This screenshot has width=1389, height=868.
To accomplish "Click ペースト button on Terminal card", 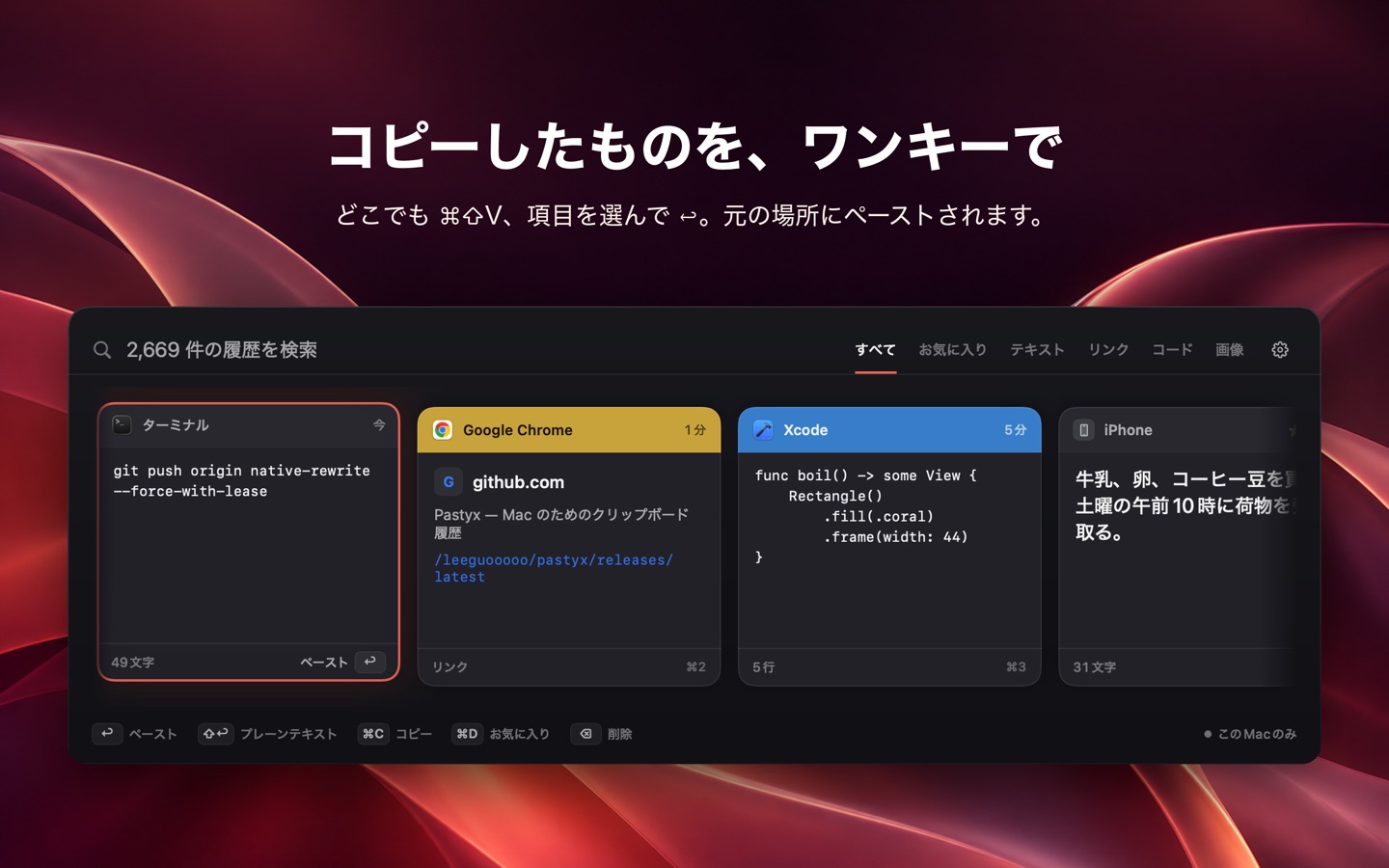I will [x=343, y=662].
